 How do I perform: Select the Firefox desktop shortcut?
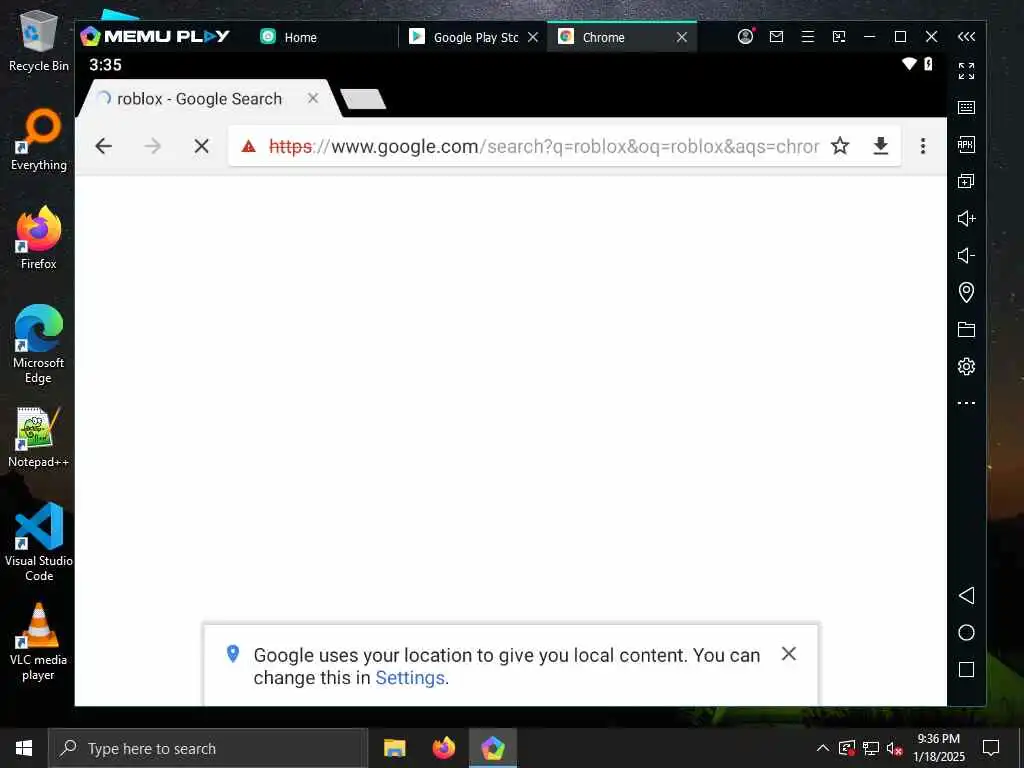(x=39, y=238)
